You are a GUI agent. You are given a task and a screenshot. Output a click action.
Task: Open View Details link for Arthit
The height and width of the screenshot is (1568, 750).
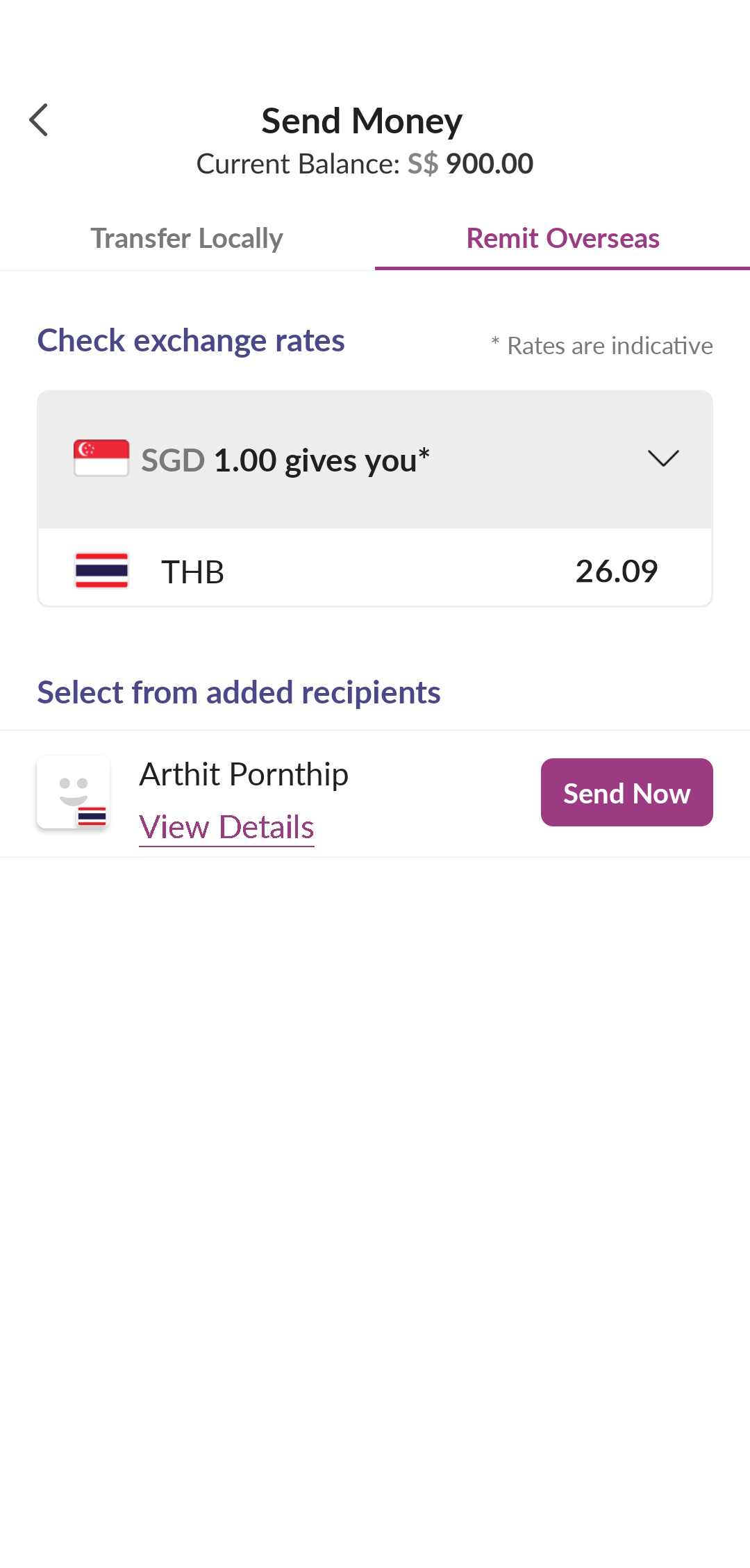point(226,828)
